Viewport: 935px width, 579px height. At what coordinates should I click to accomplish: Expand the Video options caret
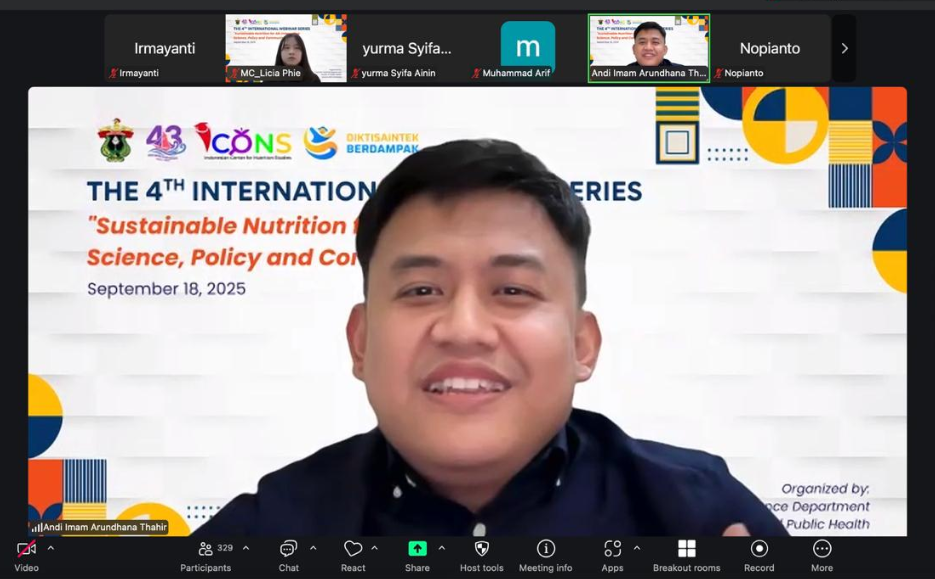tap(50, 548)
